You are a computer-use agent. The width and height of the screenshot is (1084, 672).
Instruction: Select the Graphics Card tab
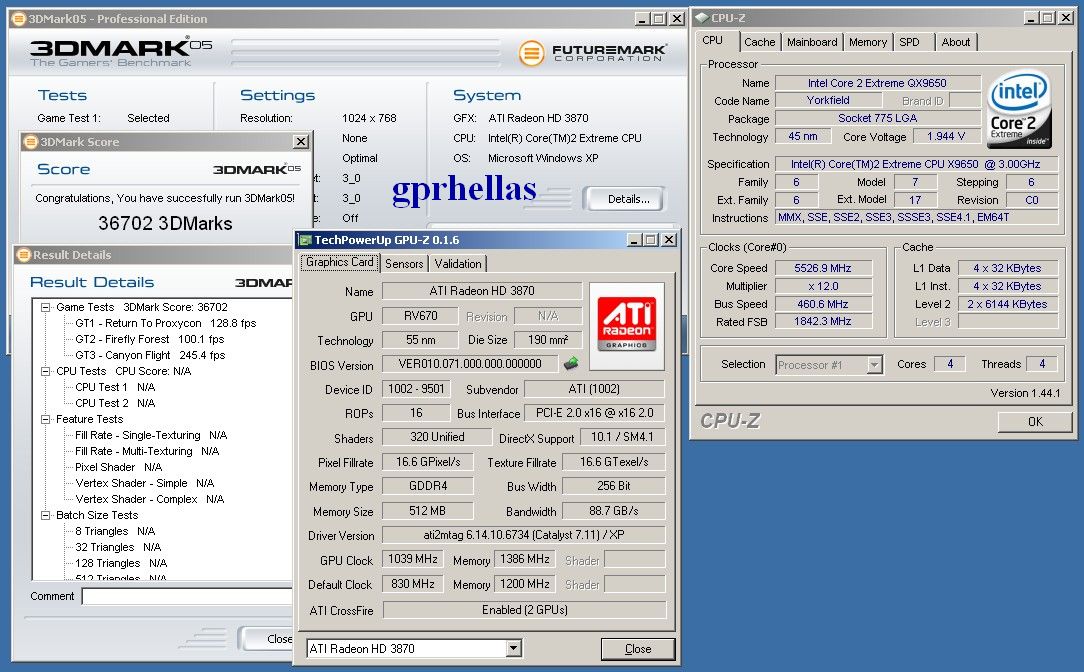click(x=339, y=262)
